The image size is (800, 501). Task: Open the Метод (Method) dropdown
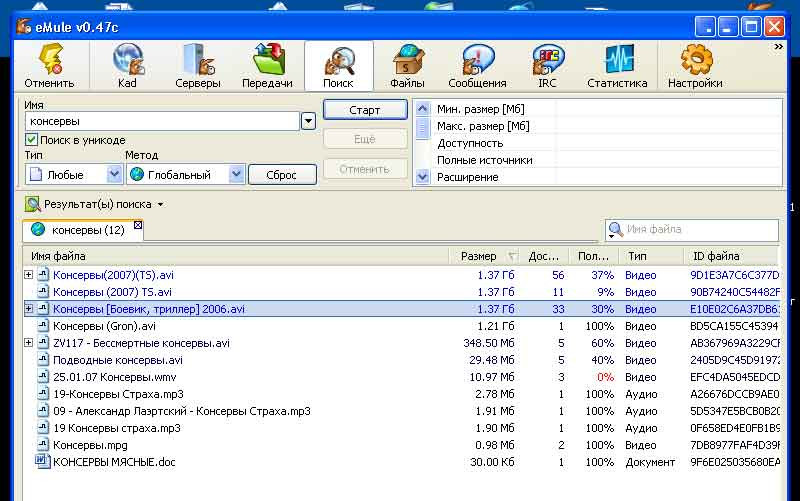[x=236, y=174]
